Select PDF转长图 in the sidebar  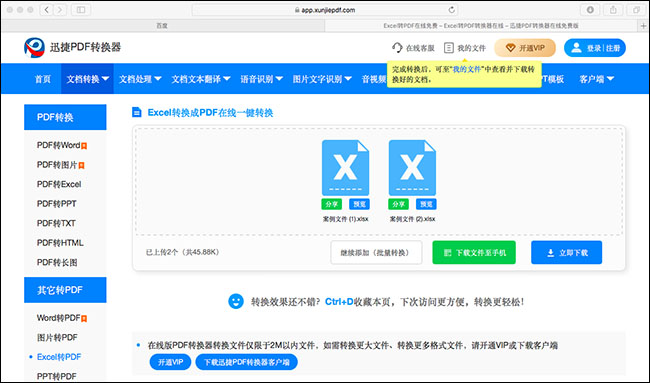57,262
